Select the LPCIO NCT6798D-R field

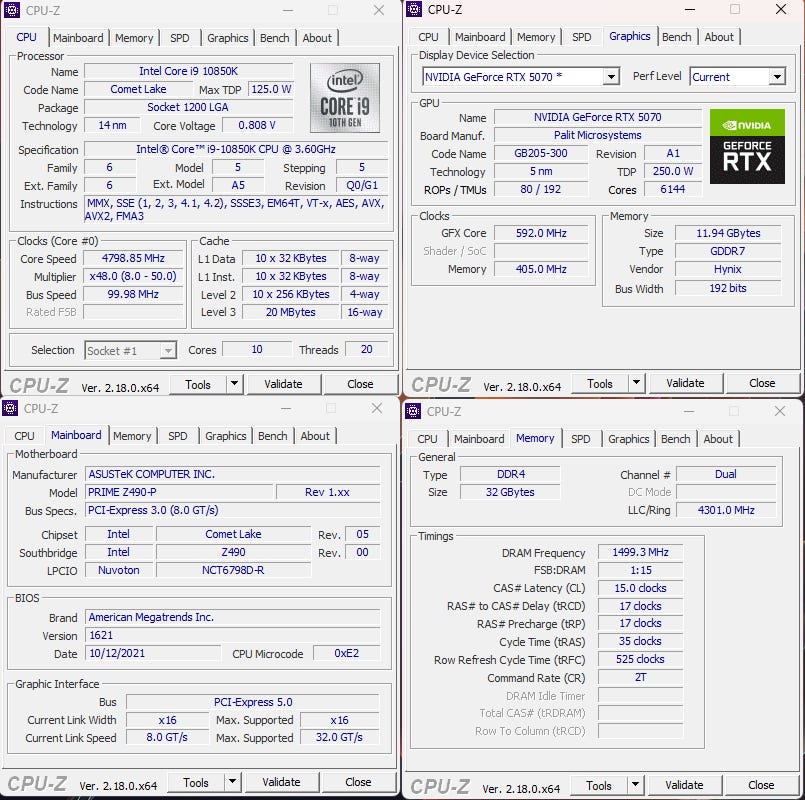pos(233,570)
